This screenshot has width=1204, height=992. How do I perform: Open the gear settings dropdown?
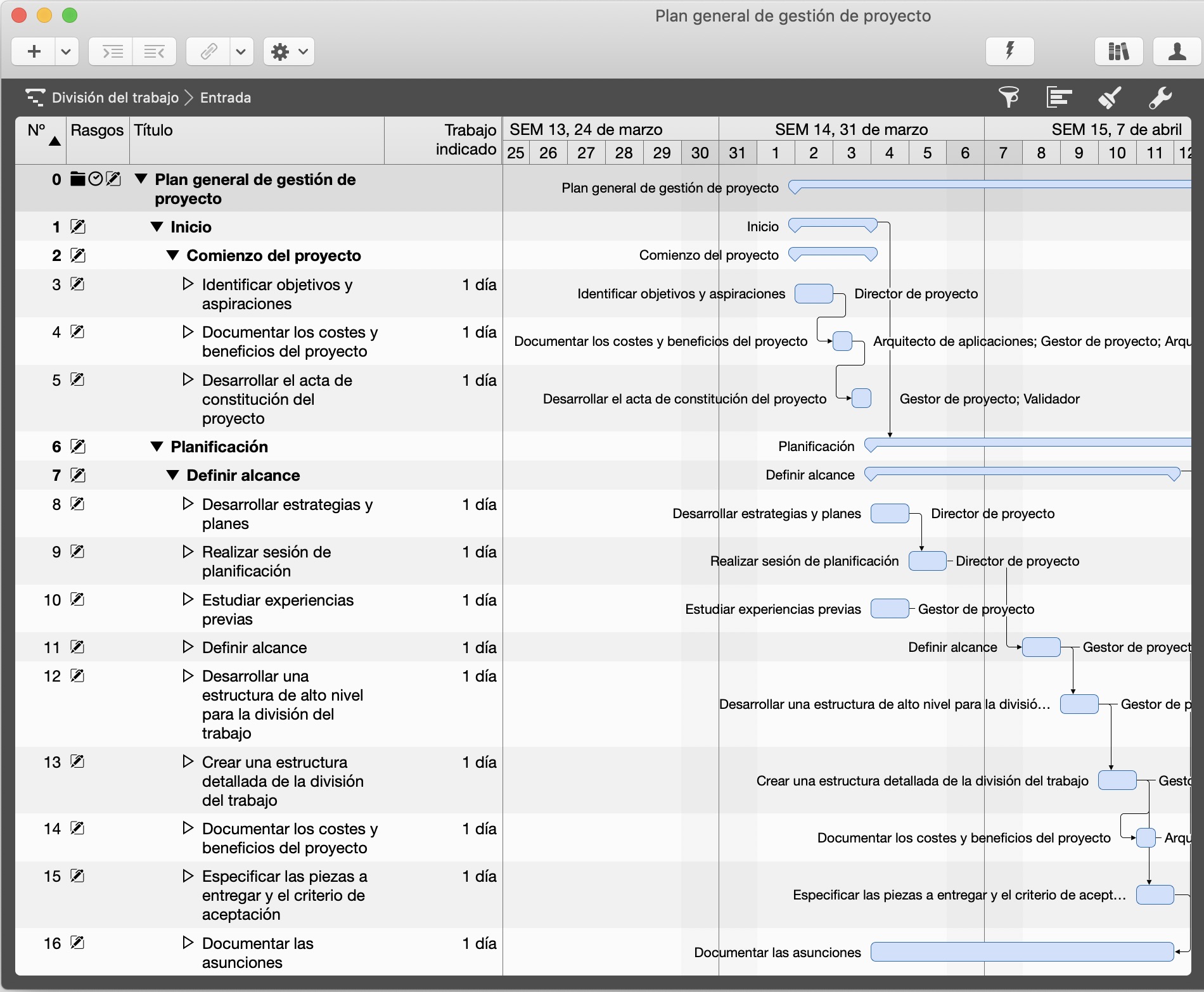click(x=289, y=51)
